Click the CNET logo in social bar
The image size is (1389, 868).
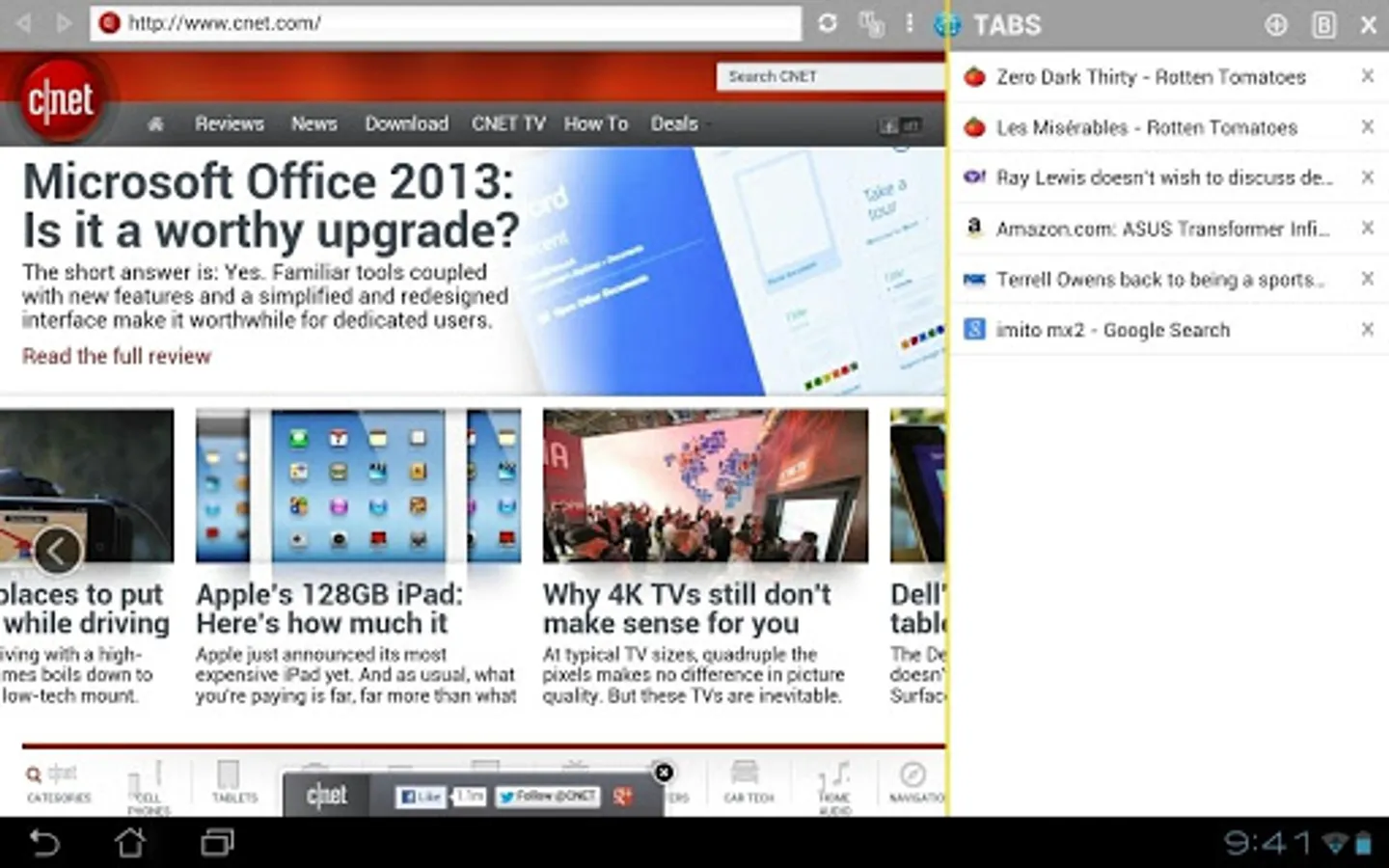pyautogui.click(x=326, y=796)
